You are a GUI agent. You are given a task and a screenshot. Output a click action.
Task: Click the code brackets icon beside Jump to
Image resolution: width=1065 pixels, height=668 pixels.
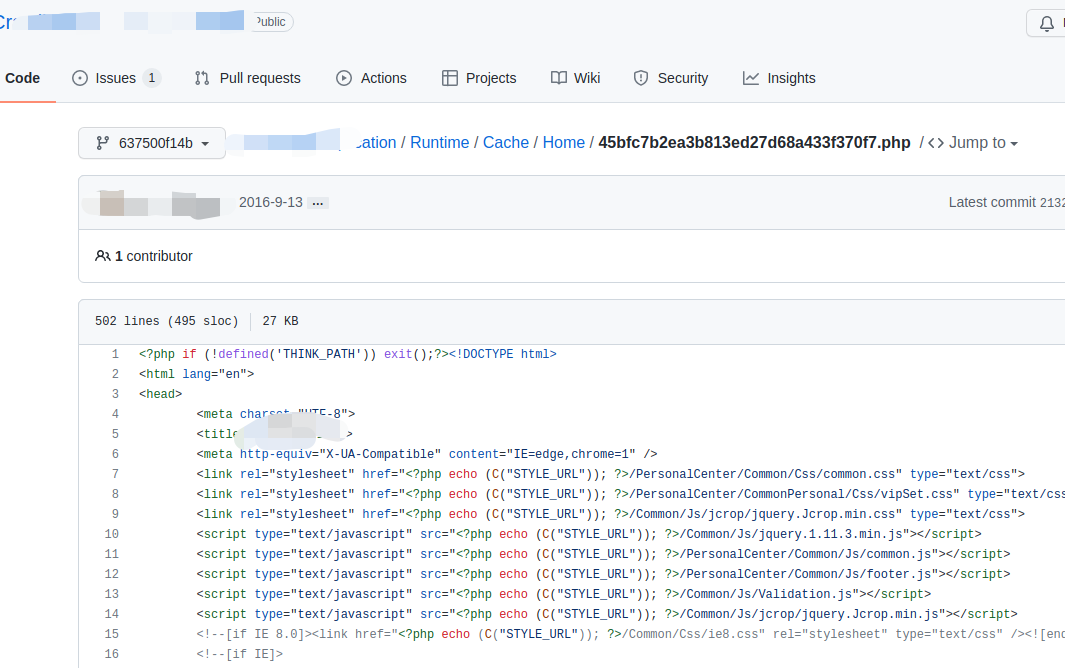coord(936,143)
